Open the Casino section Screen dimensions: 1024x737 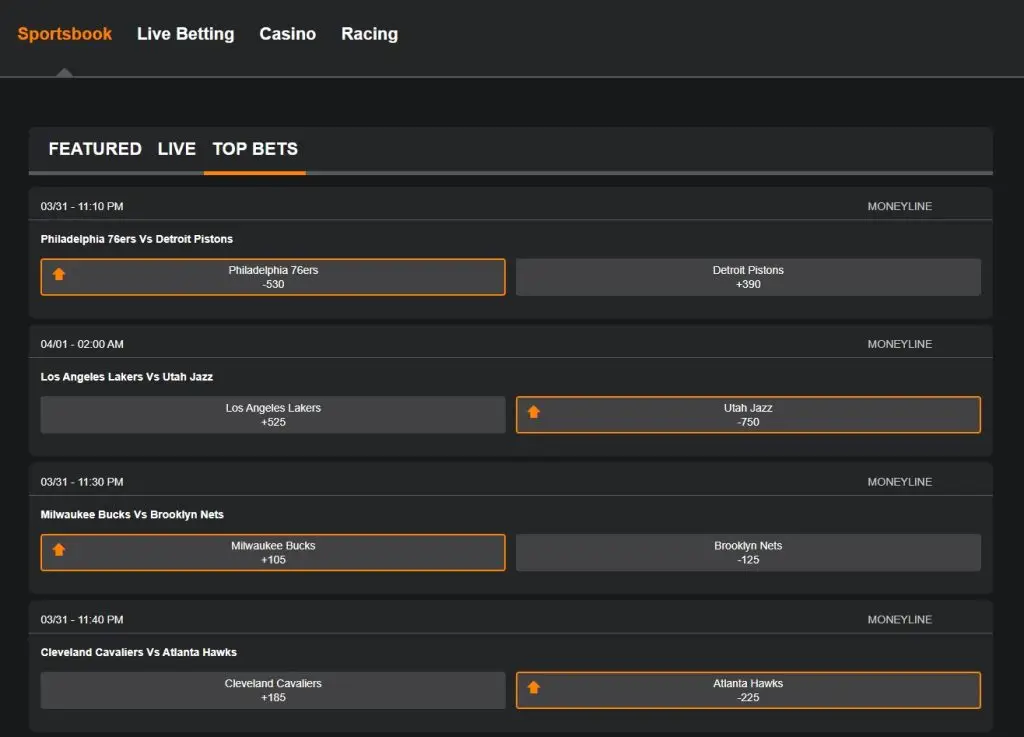[x=287, y=34]
